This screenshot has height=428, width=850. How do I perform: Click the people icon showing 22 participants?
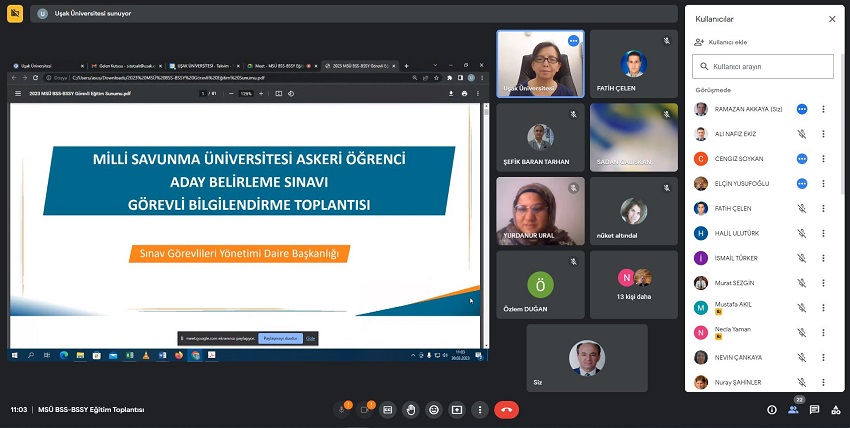pyautogui.click(x=793, y=409)
